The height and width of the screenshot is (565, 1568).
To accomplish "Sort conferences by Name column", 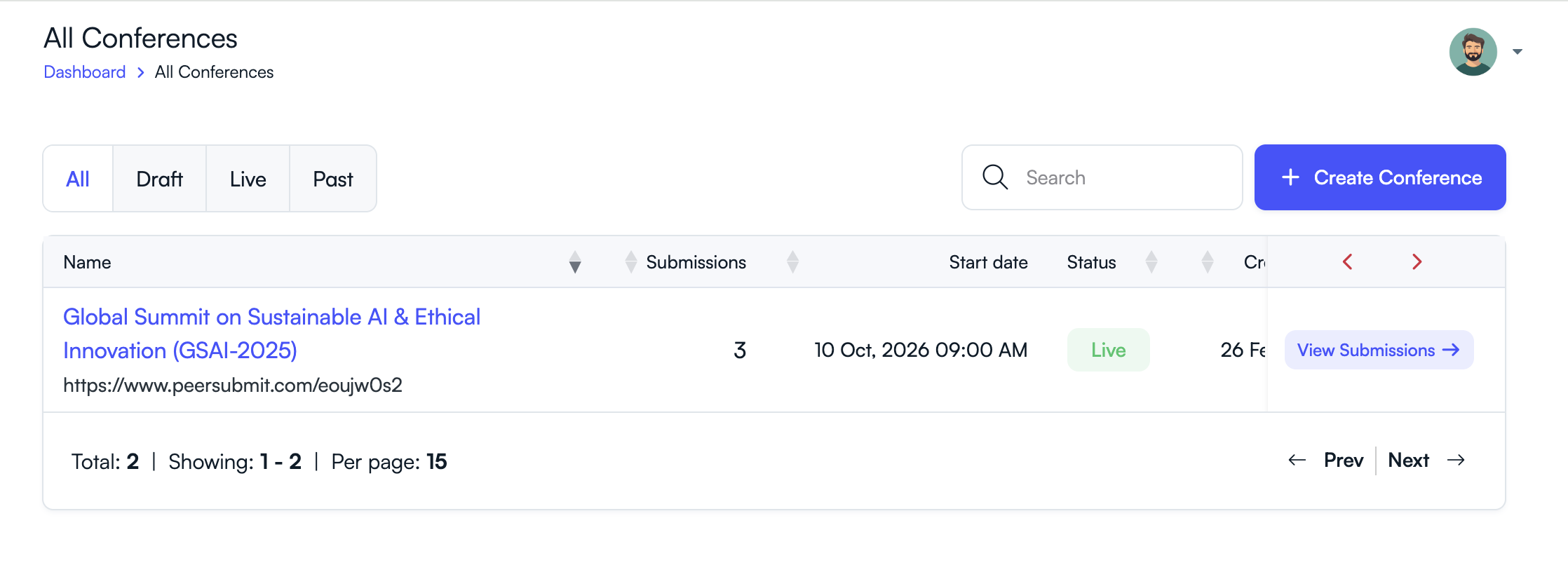I will [574, 262].
